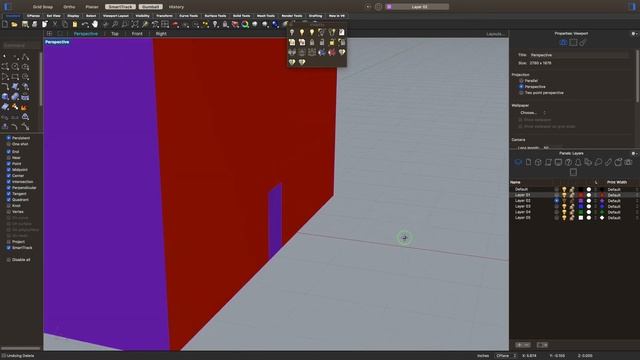Toggle the Ortho button
This screenshot has height=360, width=640.
69,7
